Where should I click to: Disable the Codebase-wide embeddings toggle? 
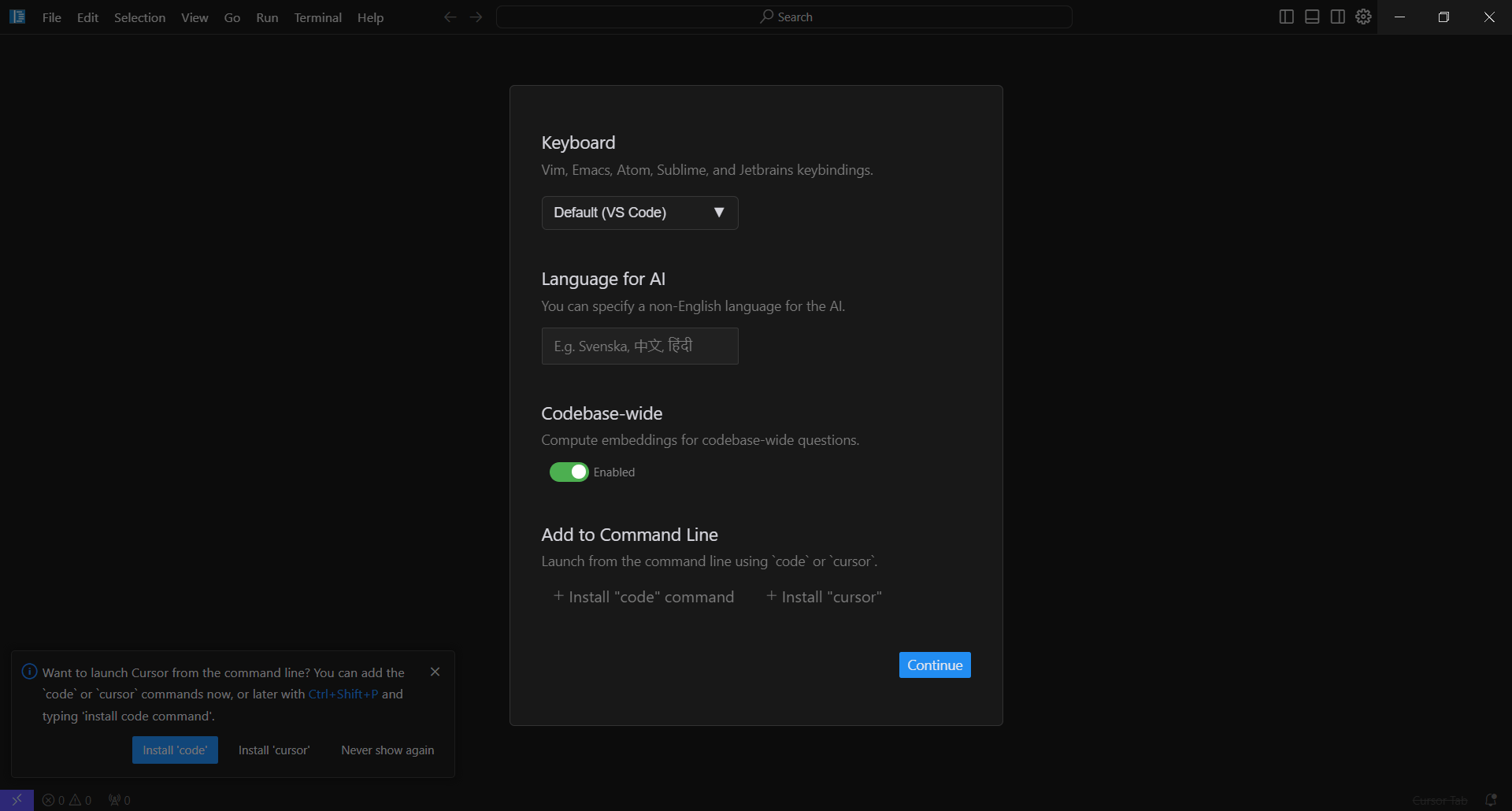tap(569, 472)
